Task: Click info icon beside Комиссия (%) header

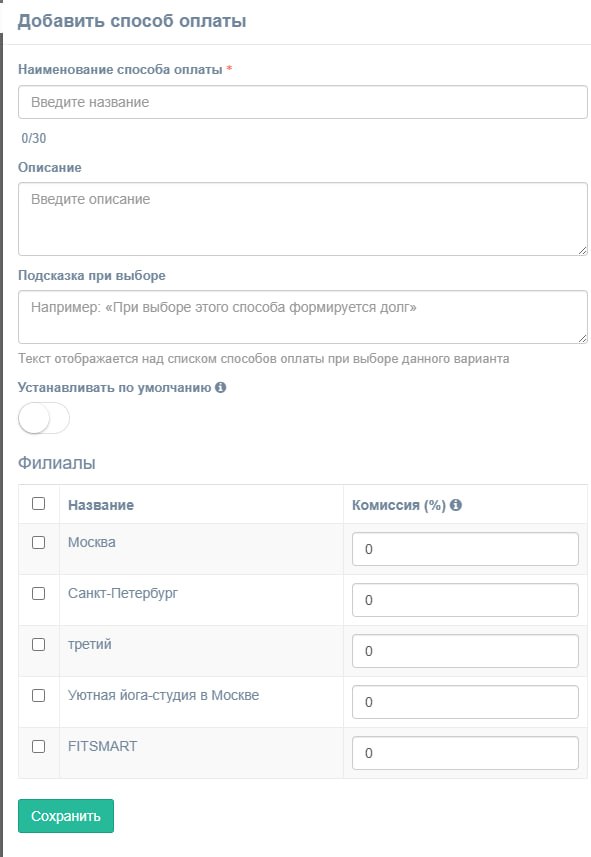Action: click(x=456, y=505)
